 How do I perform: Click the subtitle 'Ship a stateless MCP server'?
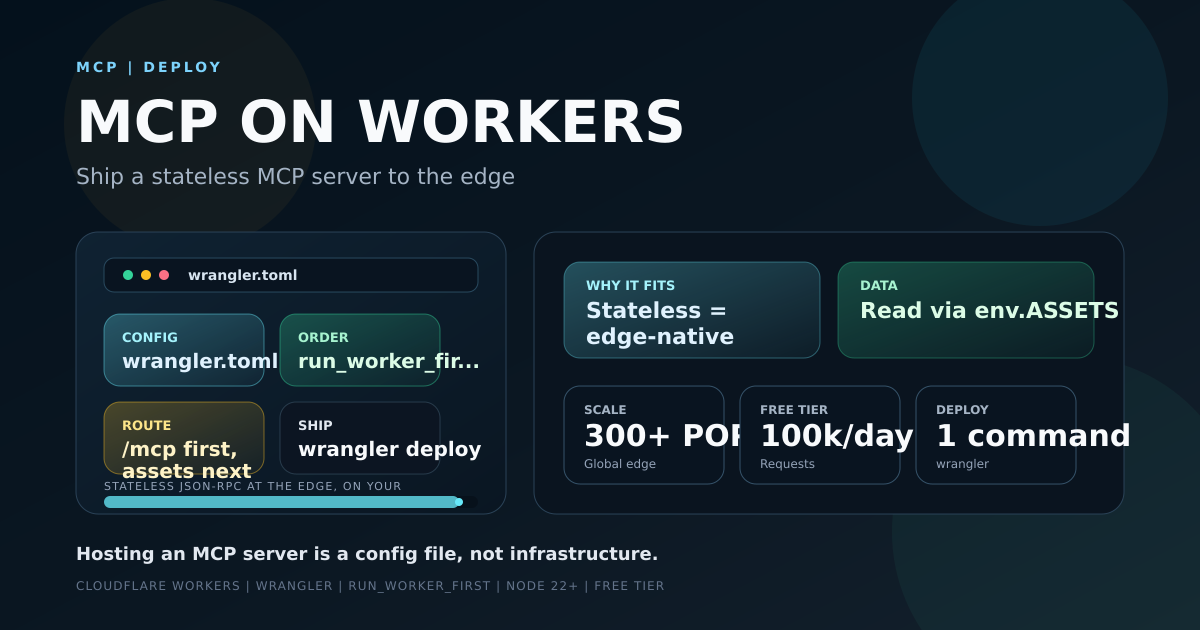(295, 177)
